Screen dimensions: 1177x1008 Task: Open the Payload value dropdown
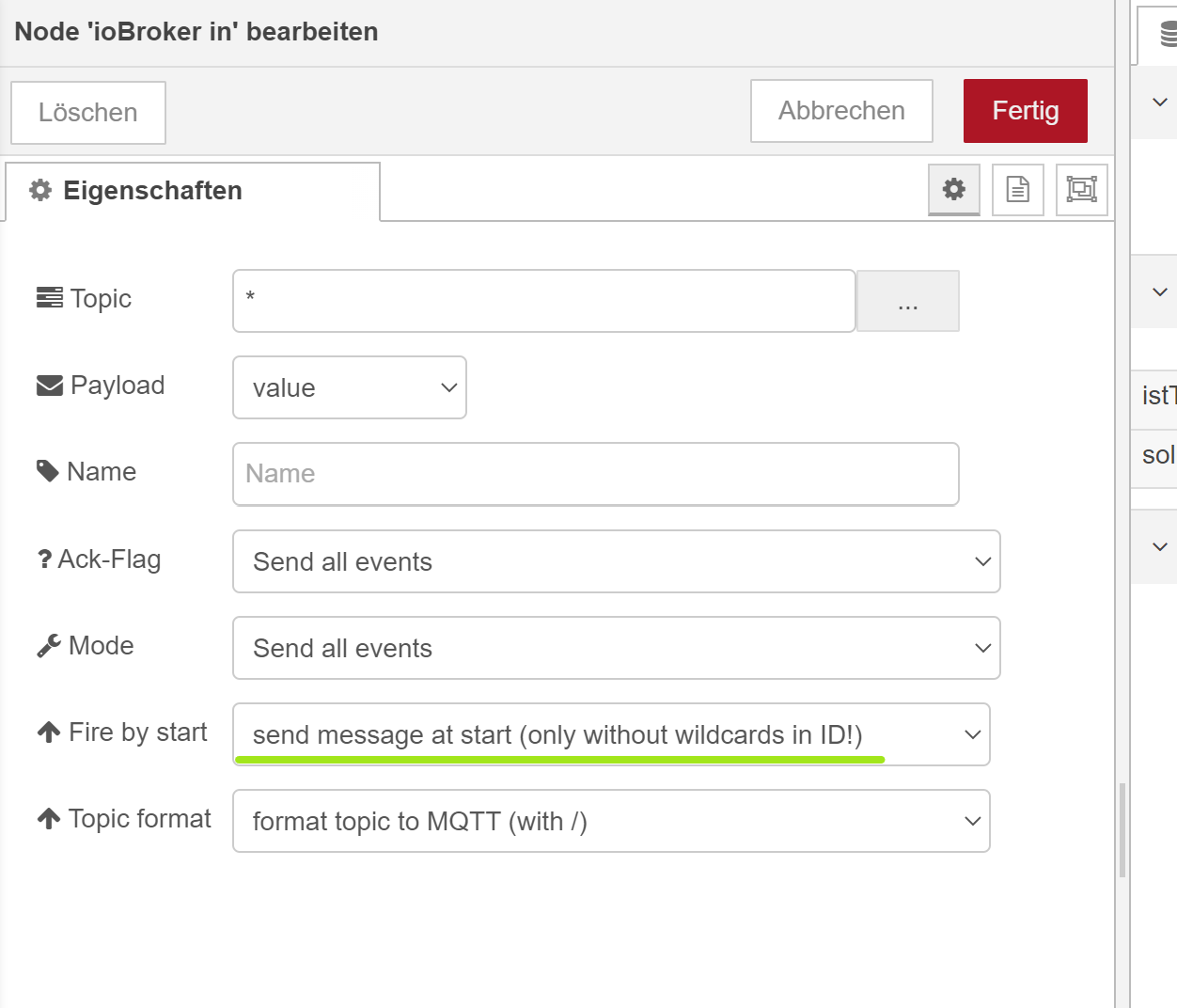click(350, 387)
